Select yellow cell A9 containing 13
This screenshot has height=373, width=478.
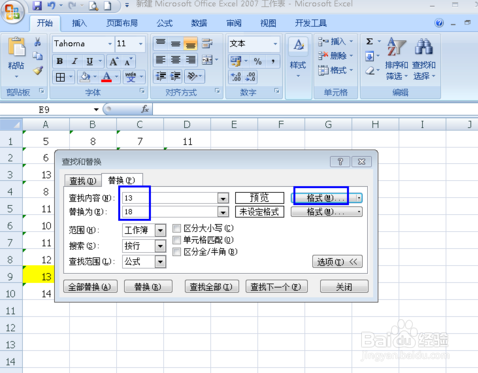(38, 276)
